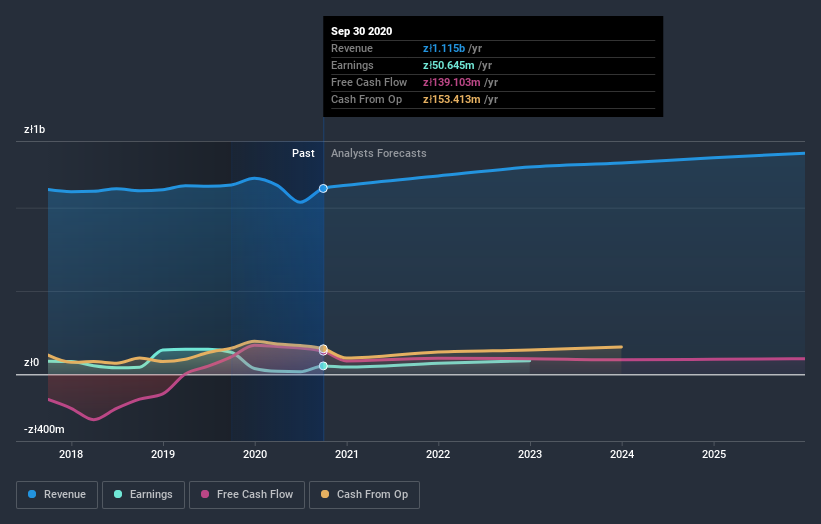Click the Earnings row label in tooltip
Image resolution: width=821 pixels, height=524 pixels.
click(352, 65)
